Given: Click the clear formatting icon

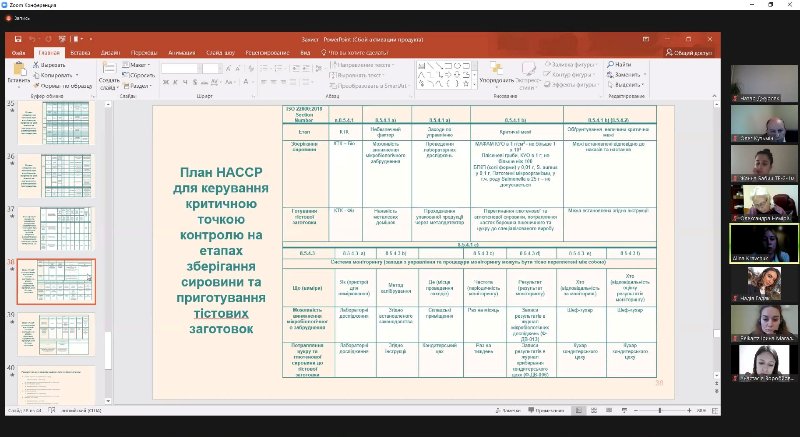Looking at the screenshot, I should pos(251,68).
